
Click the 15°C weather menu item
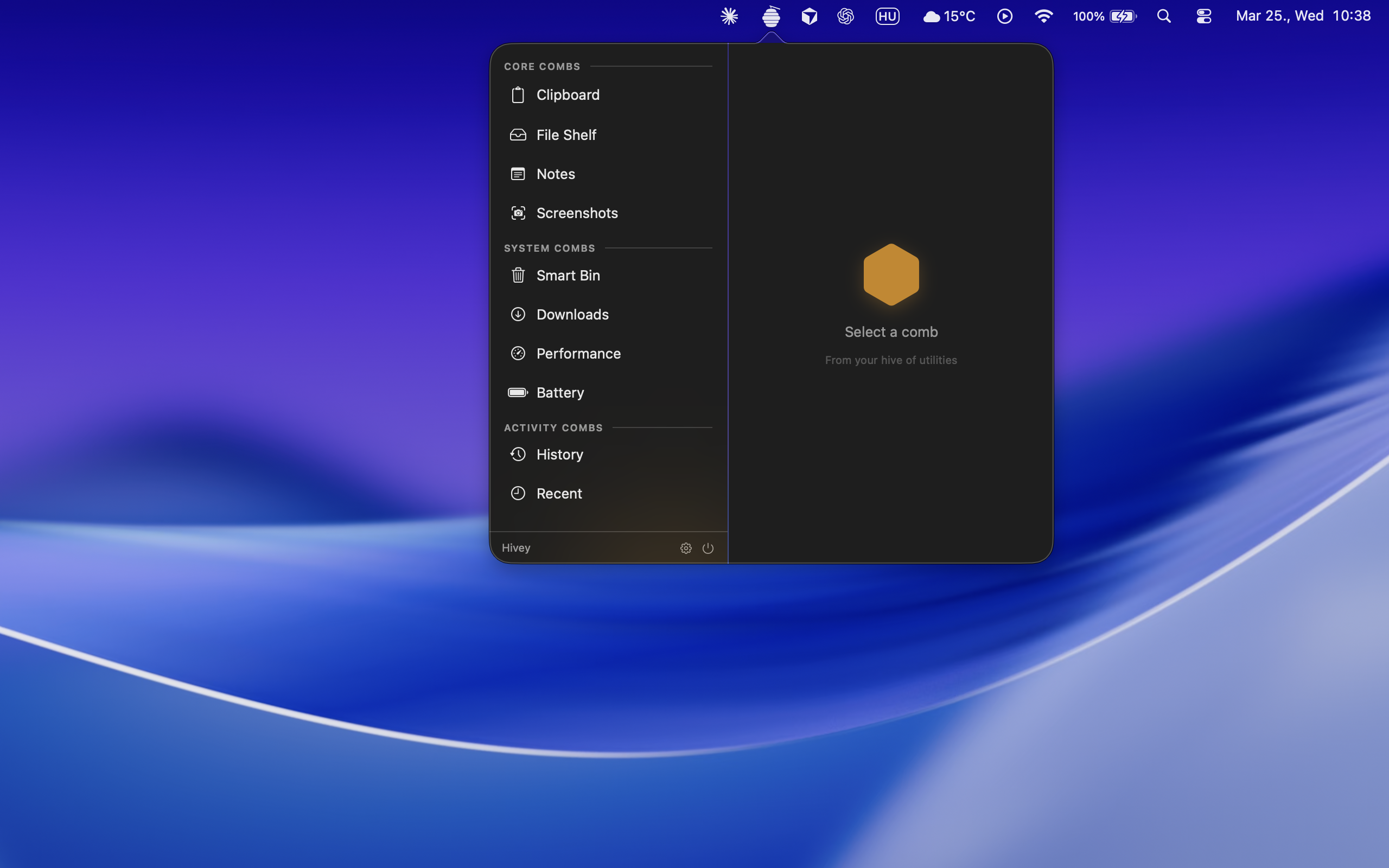click(950, 16)
